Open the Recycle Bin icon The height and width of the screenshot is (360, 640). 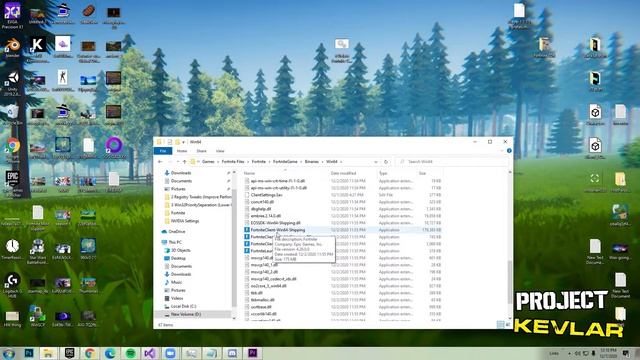tap(12, 115)
